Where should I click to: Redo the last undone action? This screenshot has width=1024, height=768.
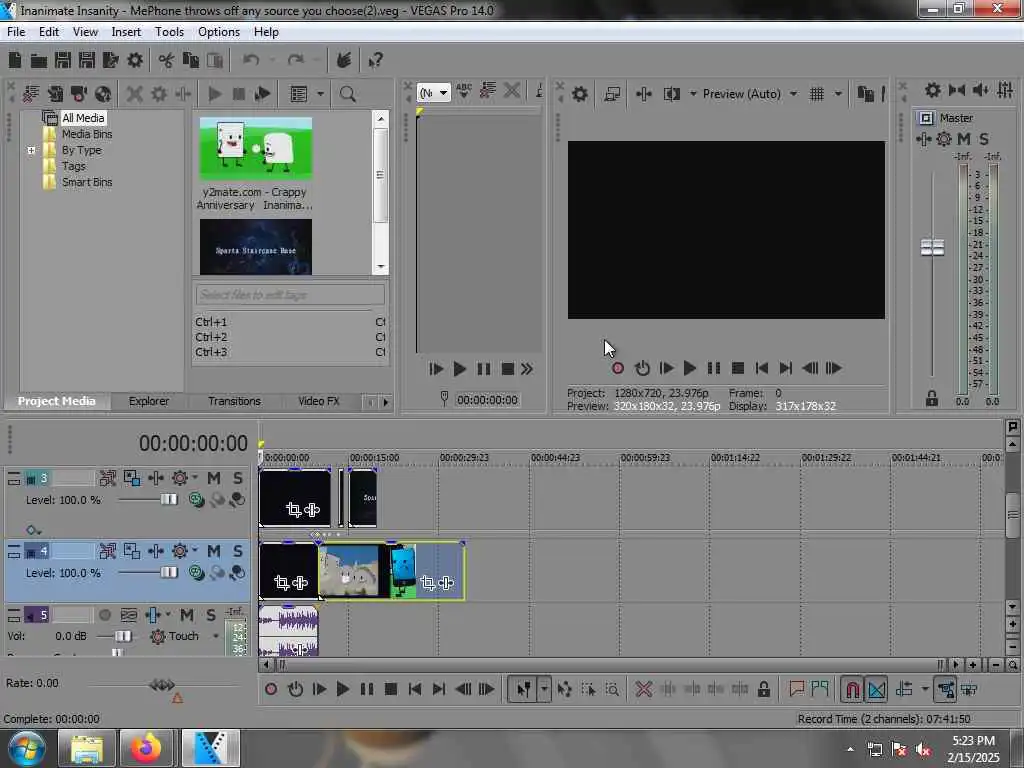(x=296, y=61)
